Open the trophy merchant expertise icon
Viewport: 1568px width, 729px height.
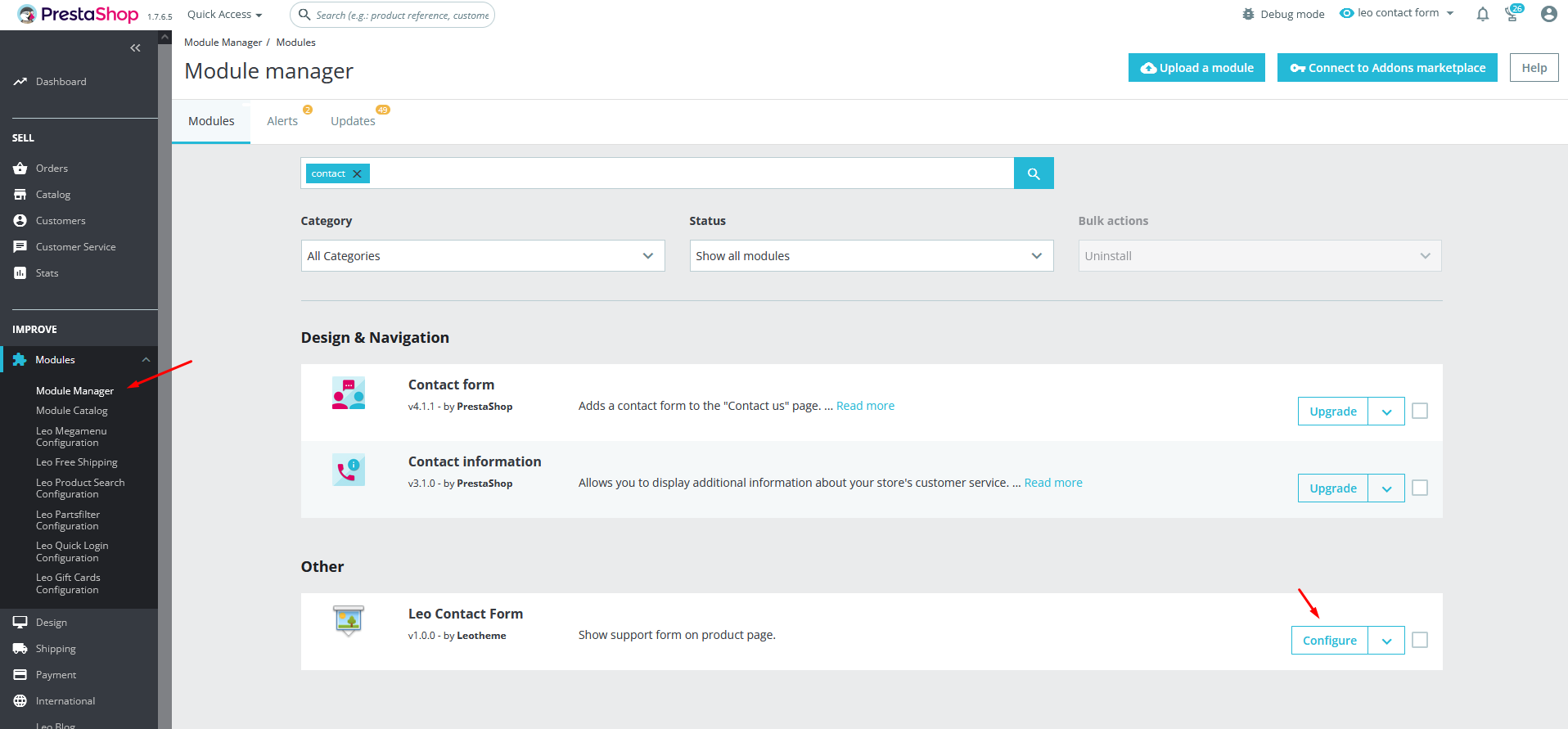click(x=1512, y=14)
